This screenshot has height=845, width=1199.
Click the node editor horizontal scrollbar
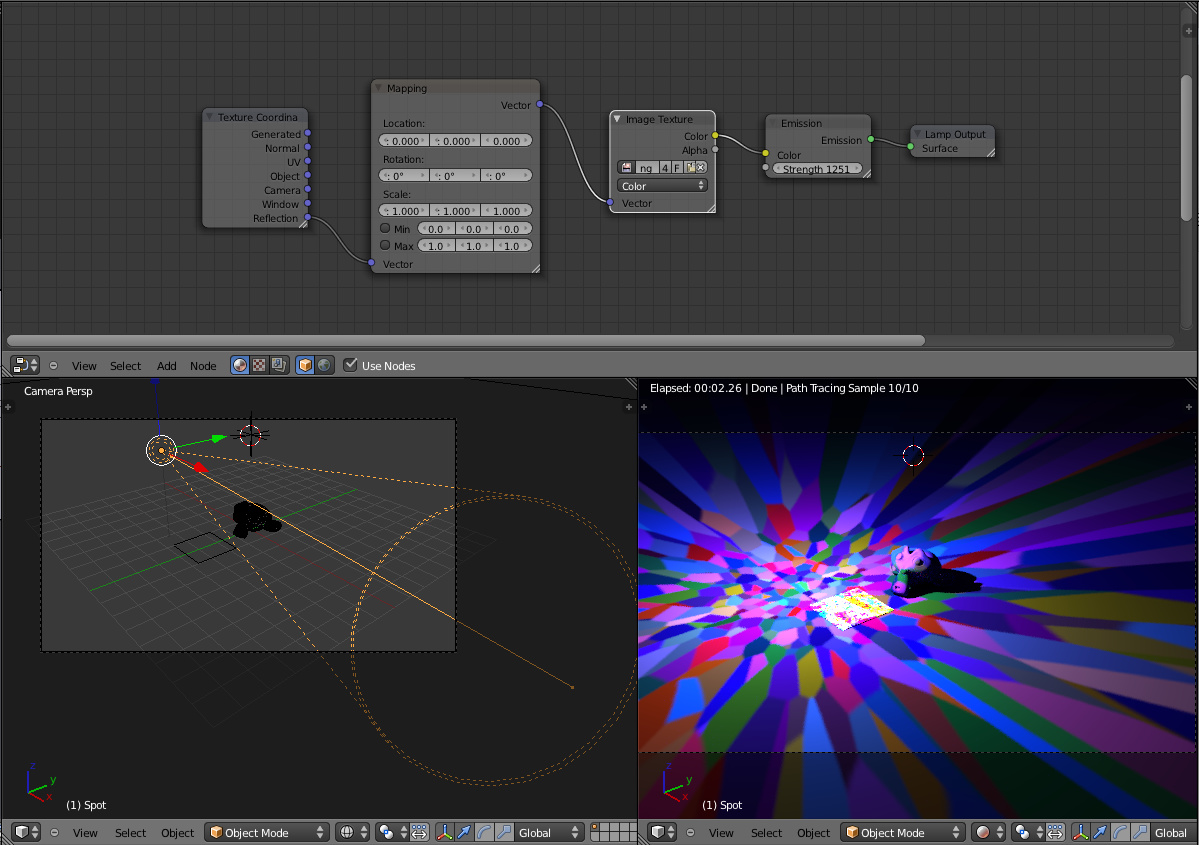tap(466, 340)
